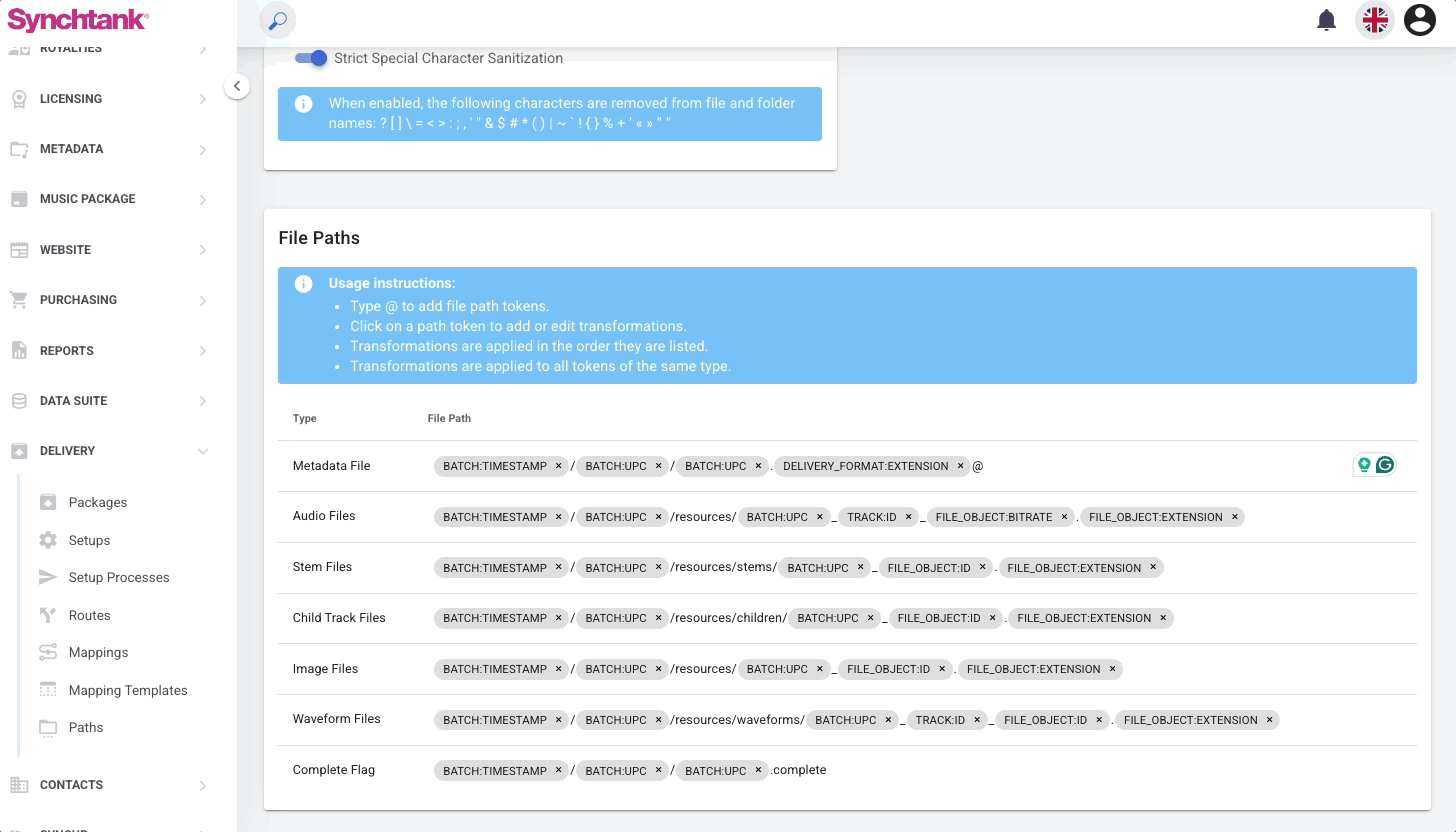Screen dimensions: 1456x832
Task: Click the Type column header
Action: (304, 418)
